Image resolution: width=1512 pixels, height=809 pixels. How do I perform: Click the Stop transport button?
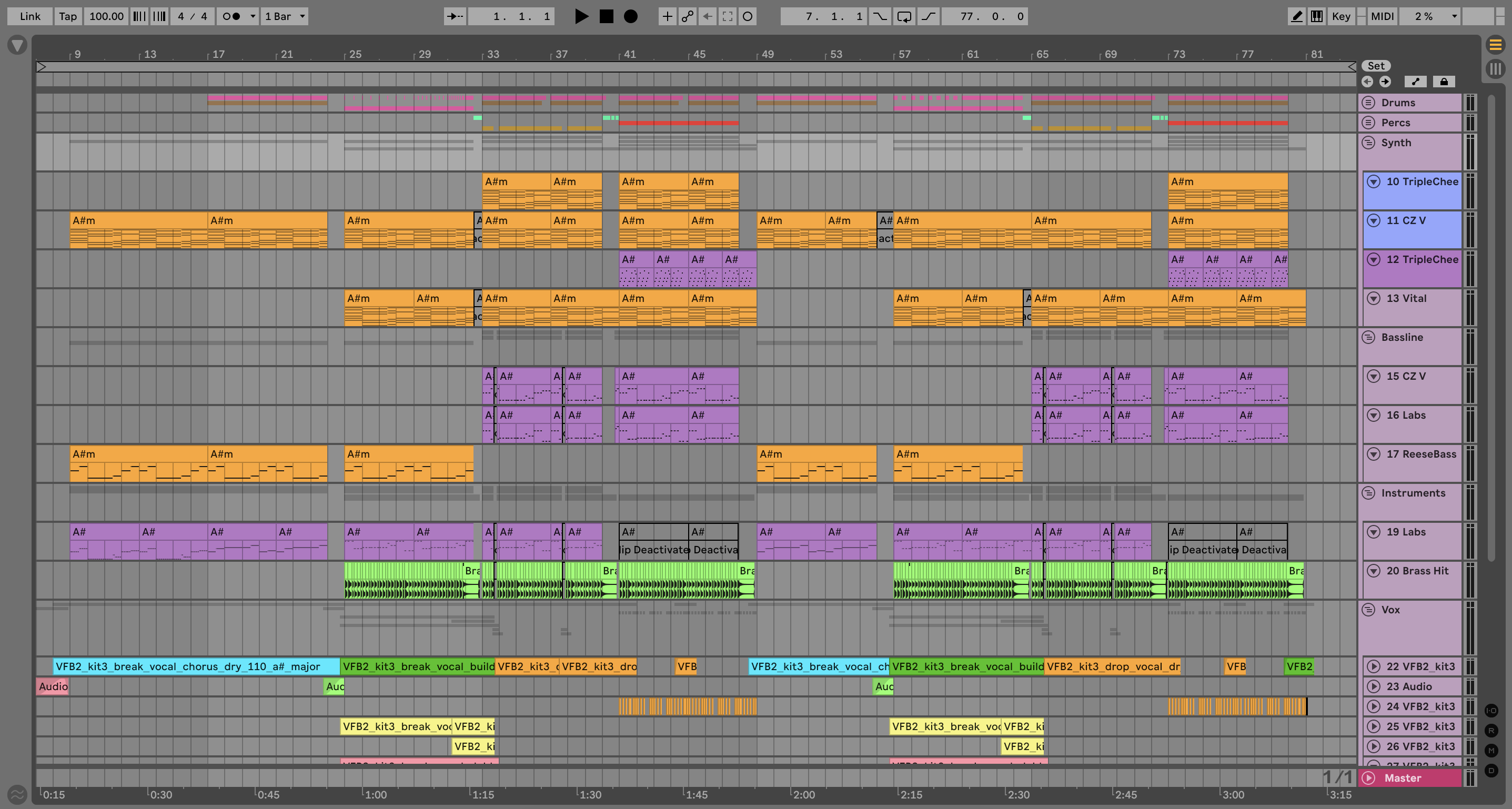pyautogui.click(x=607, y=16)
